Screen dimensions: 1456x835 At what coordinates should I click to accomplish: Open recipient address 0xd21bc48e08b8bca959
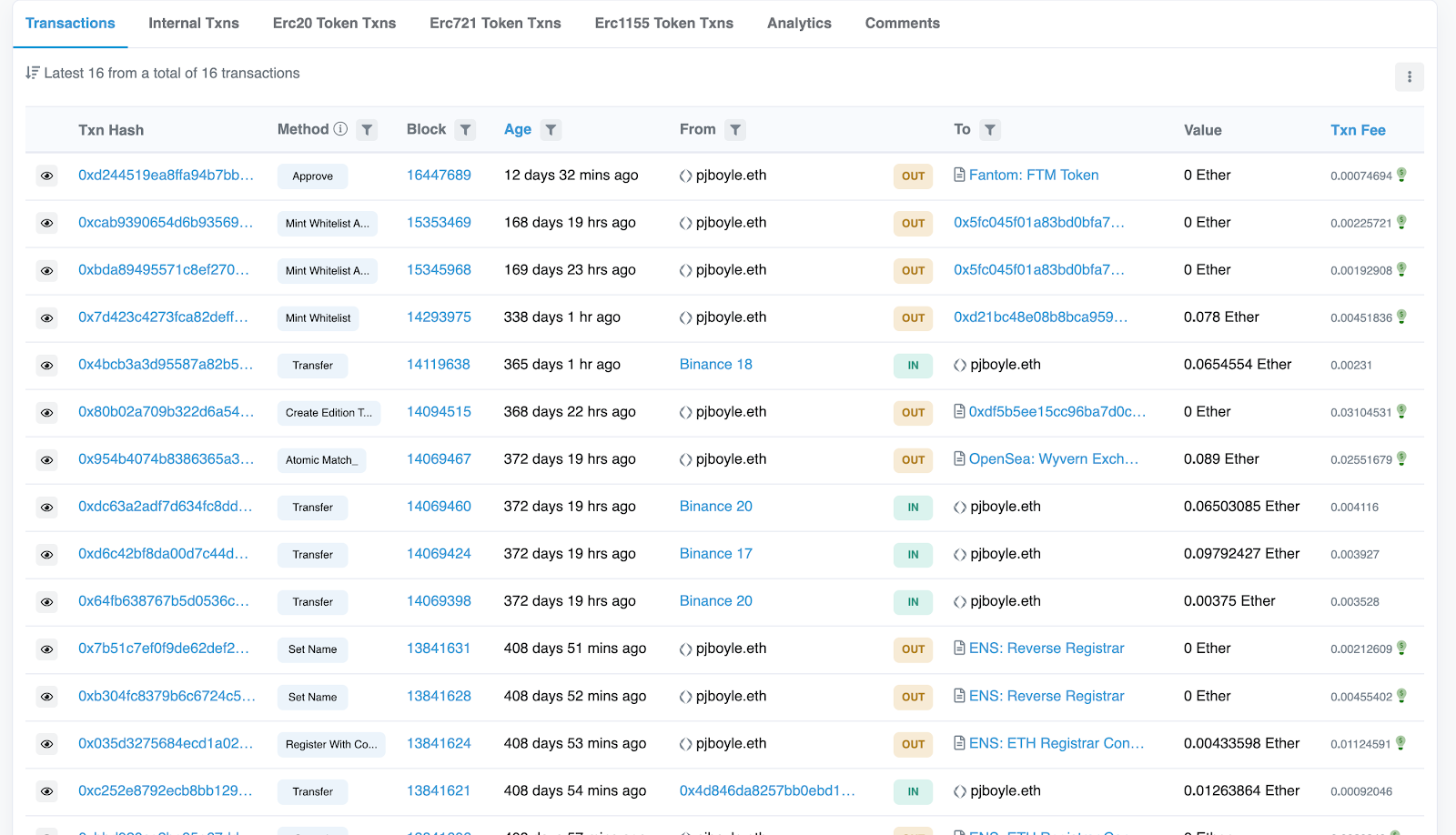(1040, 317)
